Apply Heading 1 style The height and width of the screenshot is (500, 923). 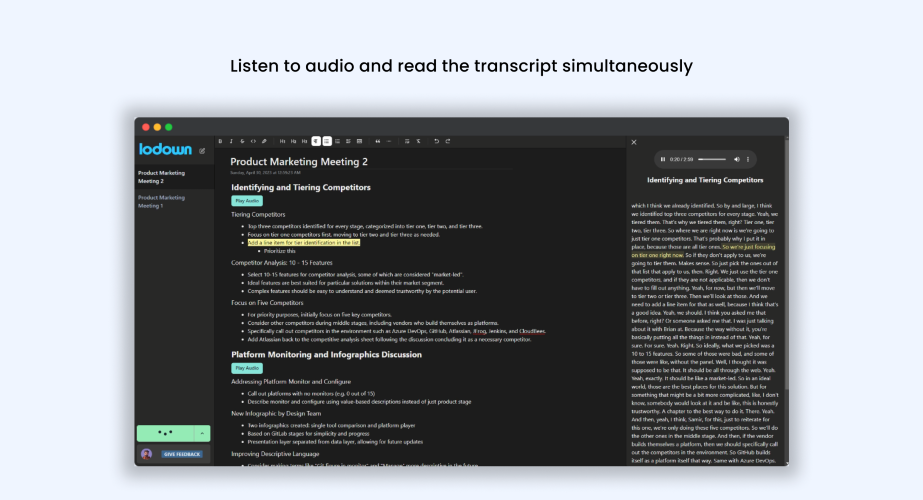click(283, 141)
